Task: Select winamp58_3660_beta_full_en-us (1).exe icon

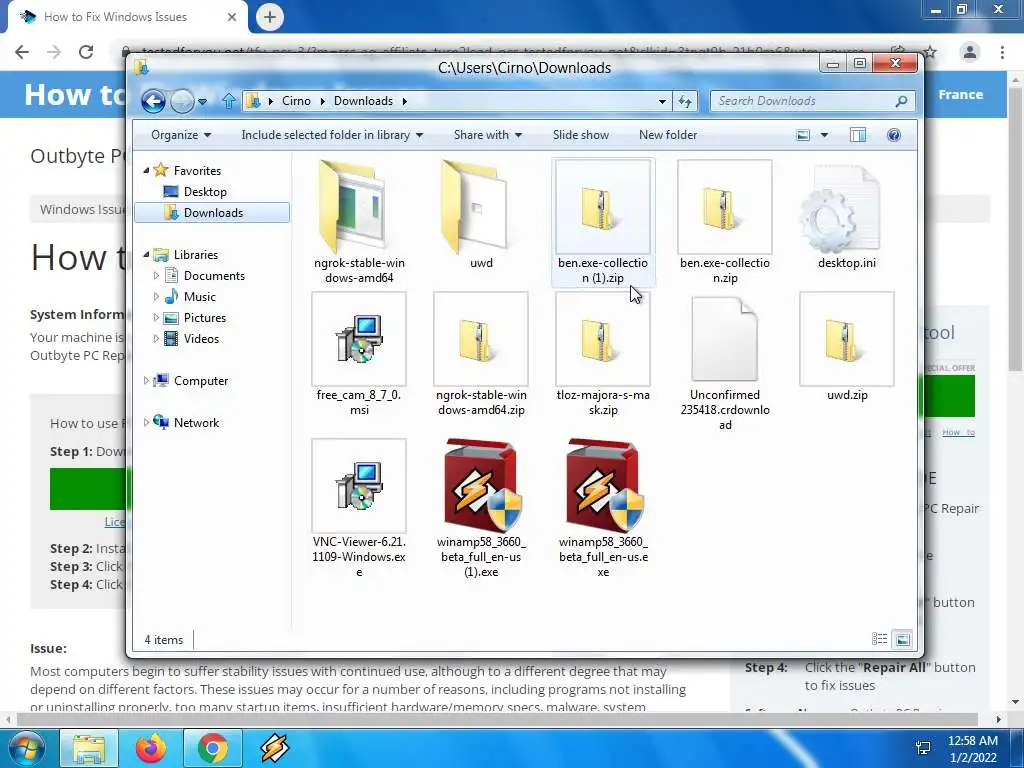Action: coord(482,485)
